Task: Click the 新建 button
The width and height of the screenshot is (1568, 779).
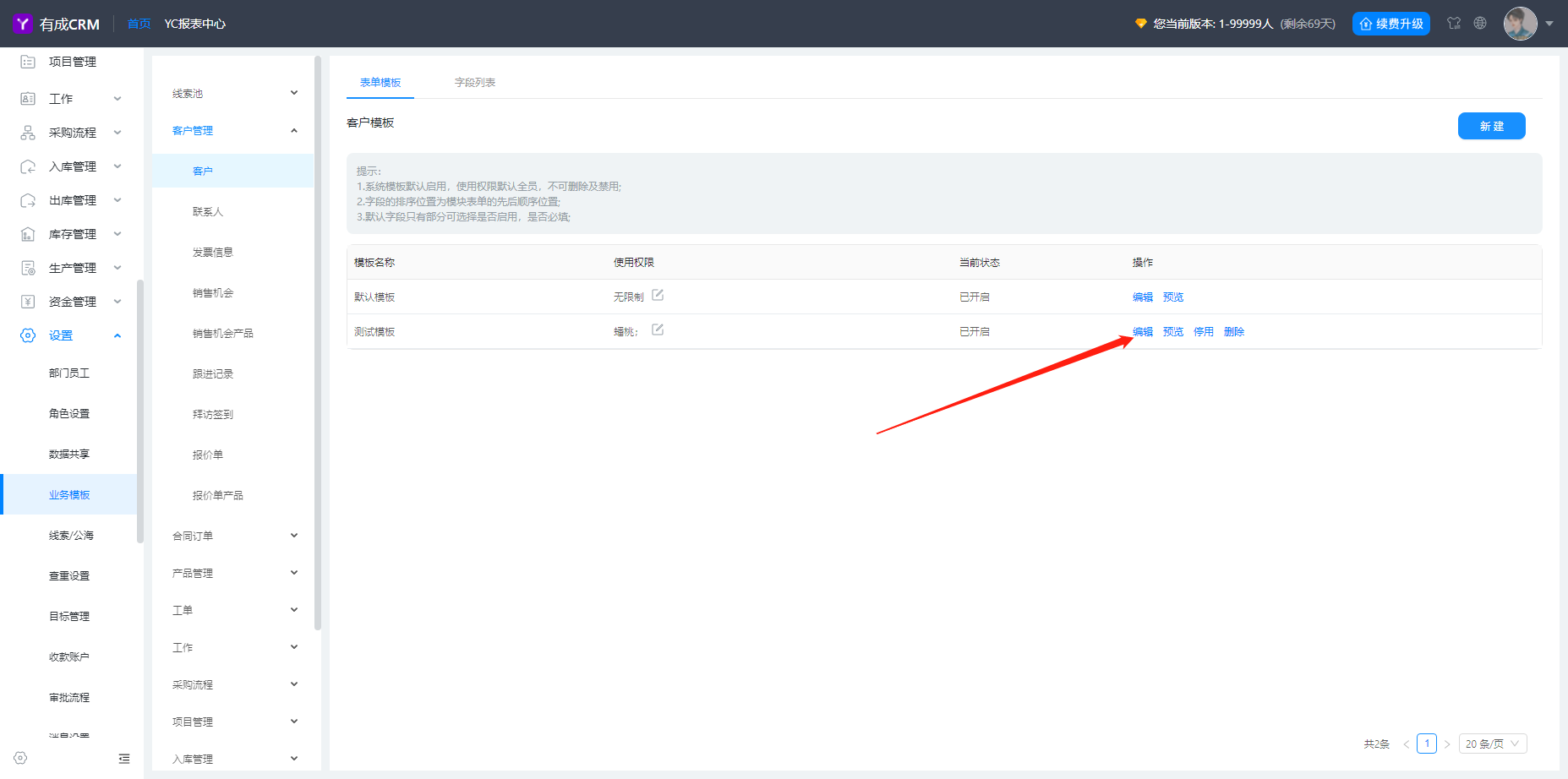Action: [1492, 126]
